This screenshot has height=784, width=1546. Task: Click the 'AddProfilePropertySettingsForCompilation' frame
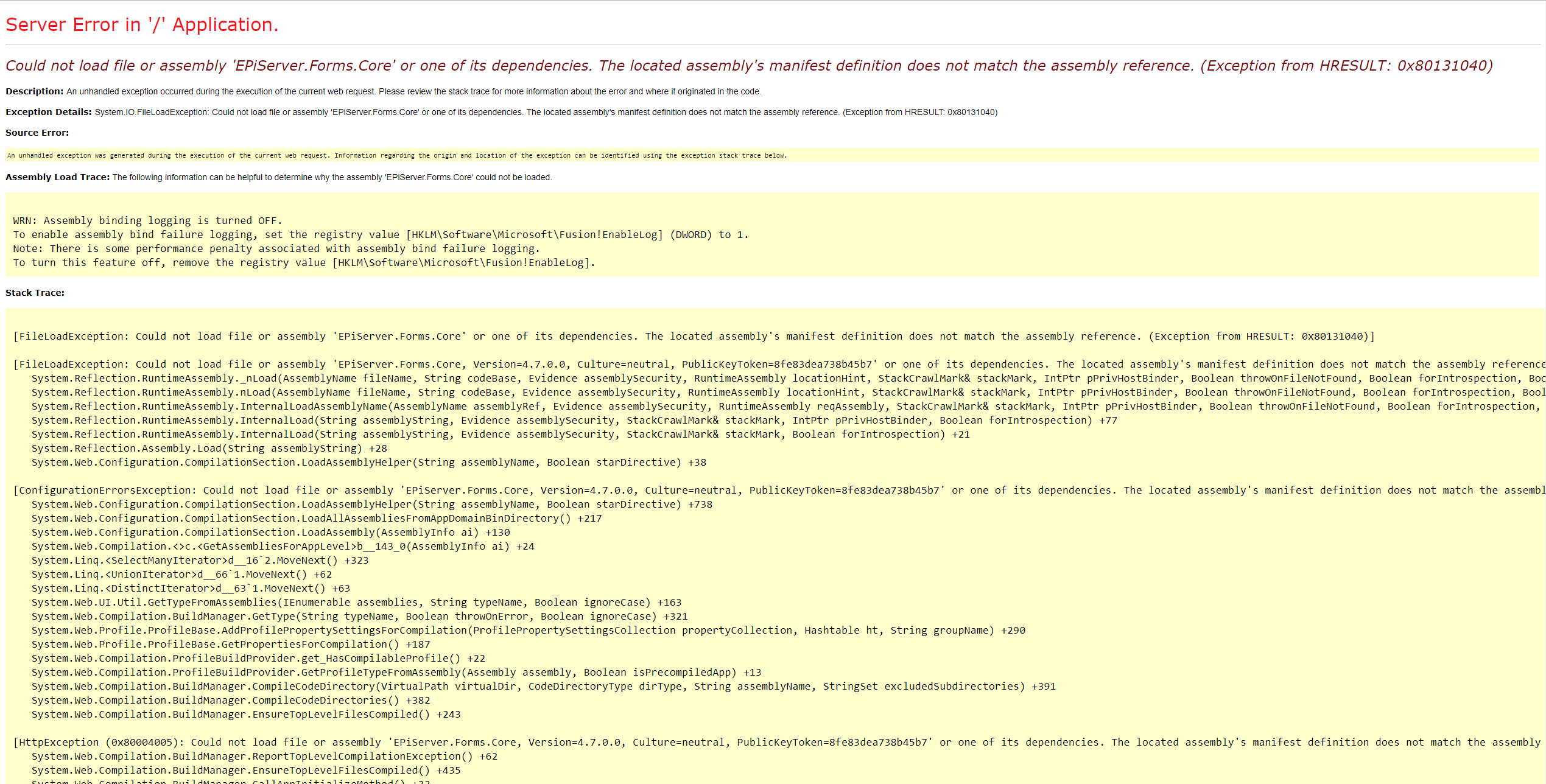coord(529,630)
